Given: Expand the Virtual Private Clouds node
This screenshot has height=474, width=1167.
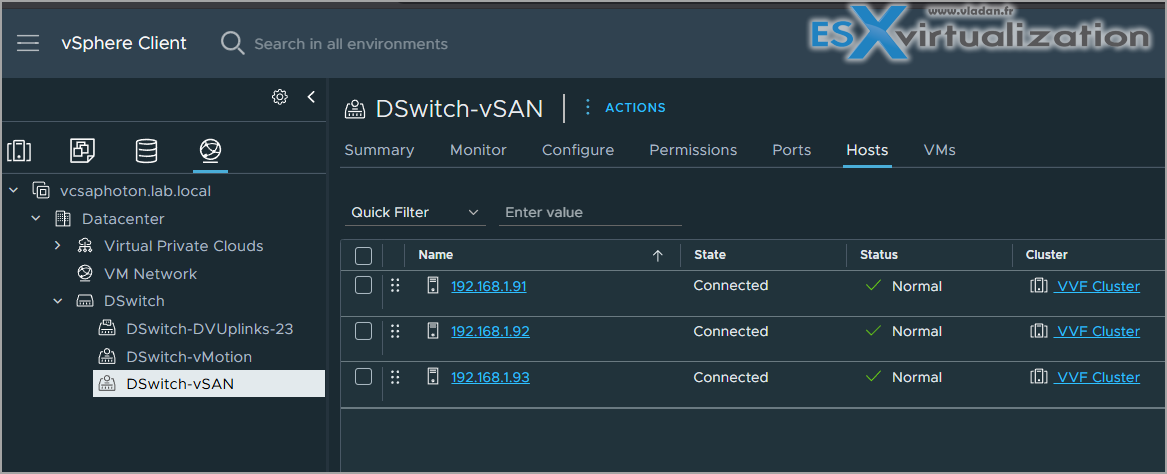Looking at the screenshot, I should click(x=57, y=246).
